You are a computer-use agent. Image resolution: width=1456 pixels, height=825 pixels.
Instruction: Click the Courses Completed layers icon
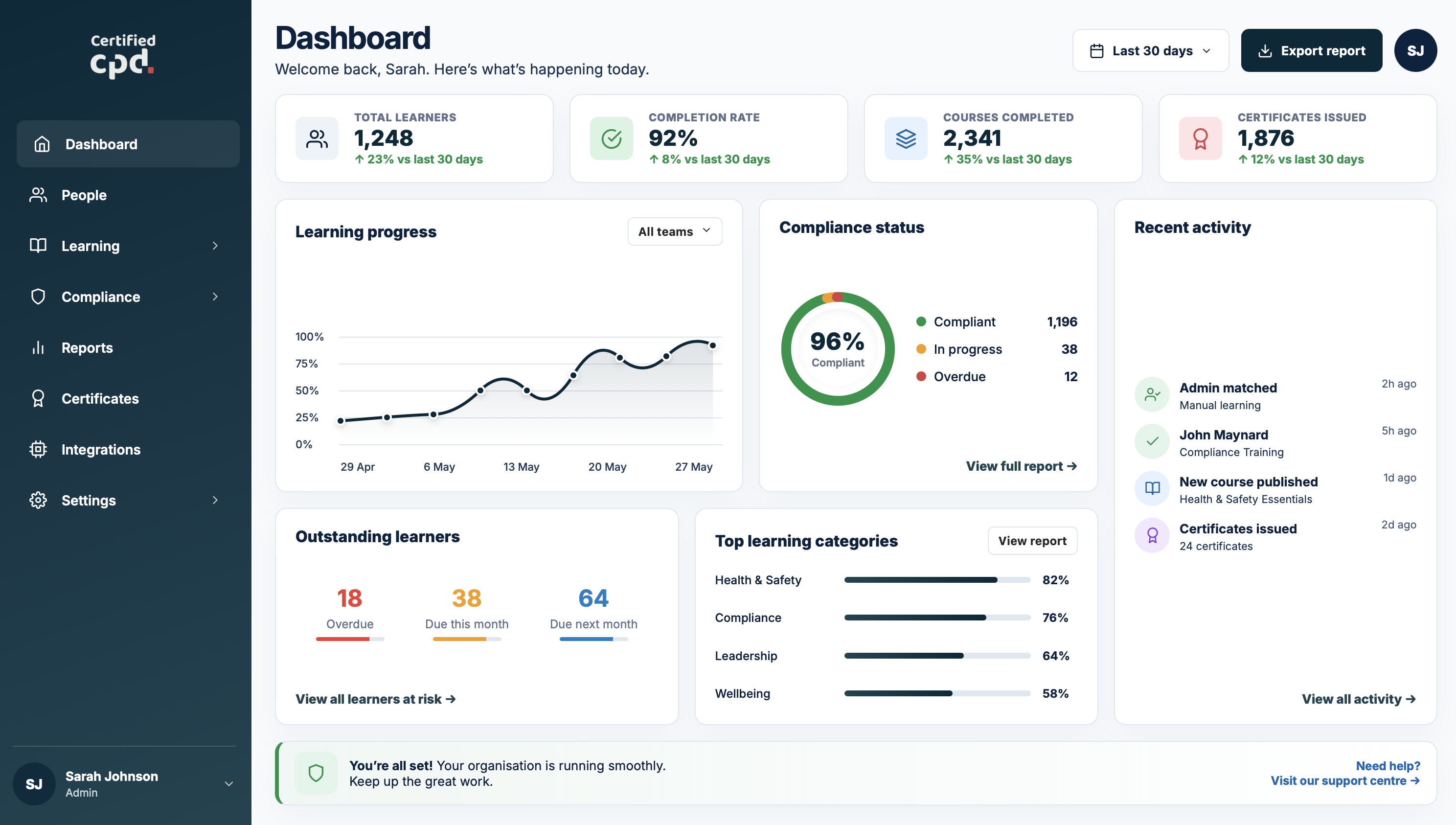[906, 138]
